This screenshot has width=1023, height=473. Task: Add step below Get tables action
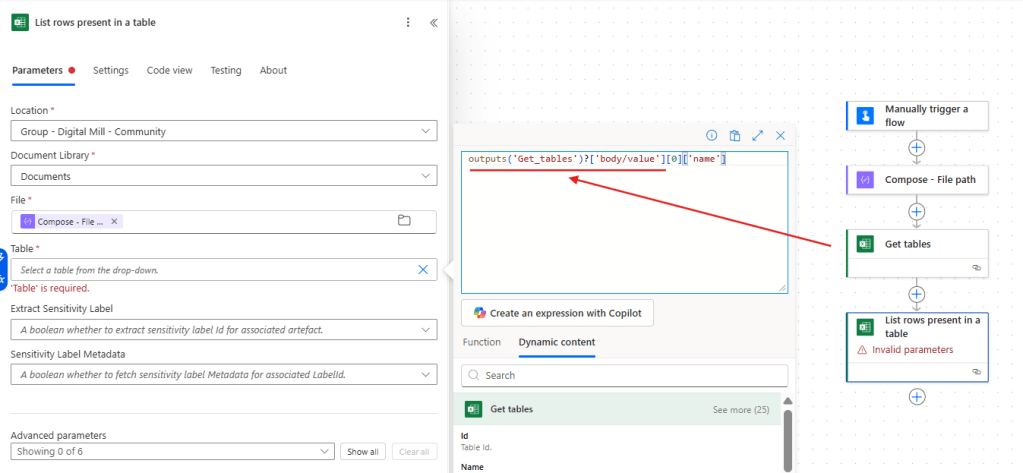[x=917, y=295]
